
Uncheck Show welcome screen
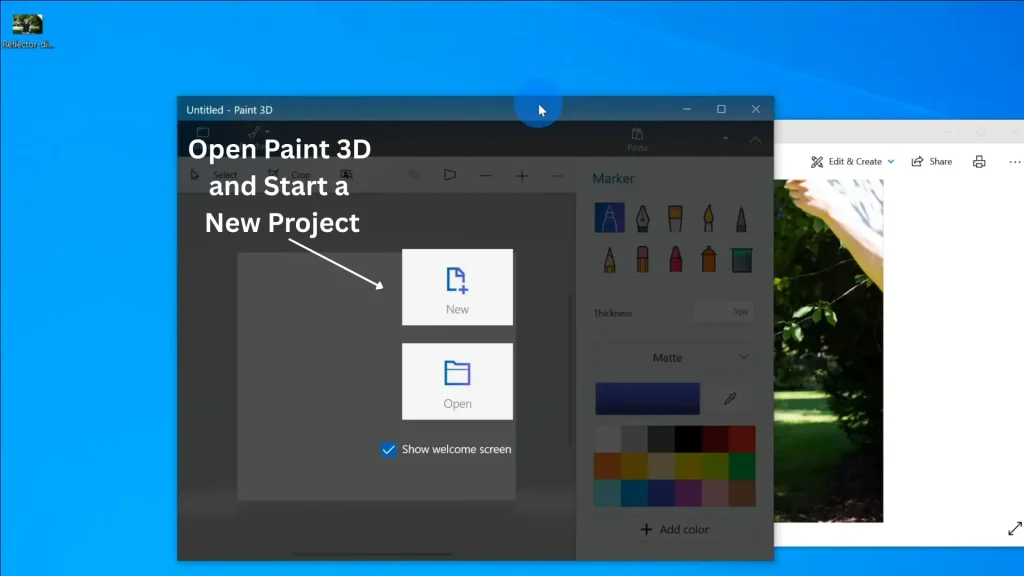389,449
